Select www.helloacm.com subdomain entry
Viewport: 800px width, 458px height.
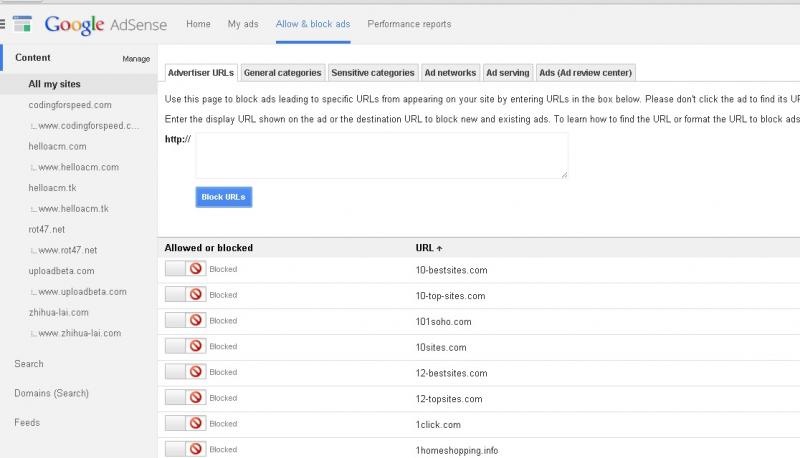point(79,167)
